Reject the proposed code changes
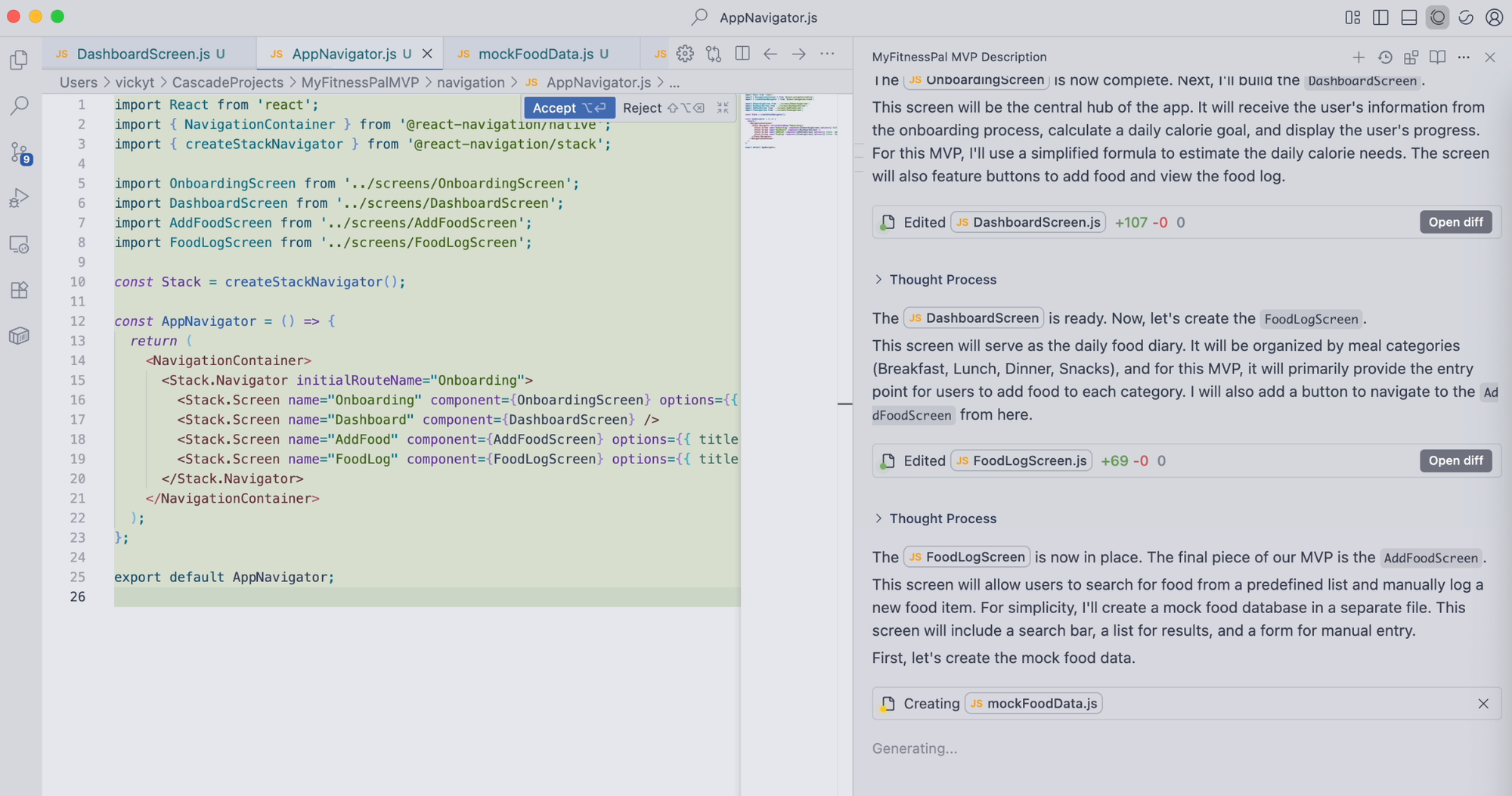Image resolution: width=1512 pixels, height=796 pixels. click(663, 108)
